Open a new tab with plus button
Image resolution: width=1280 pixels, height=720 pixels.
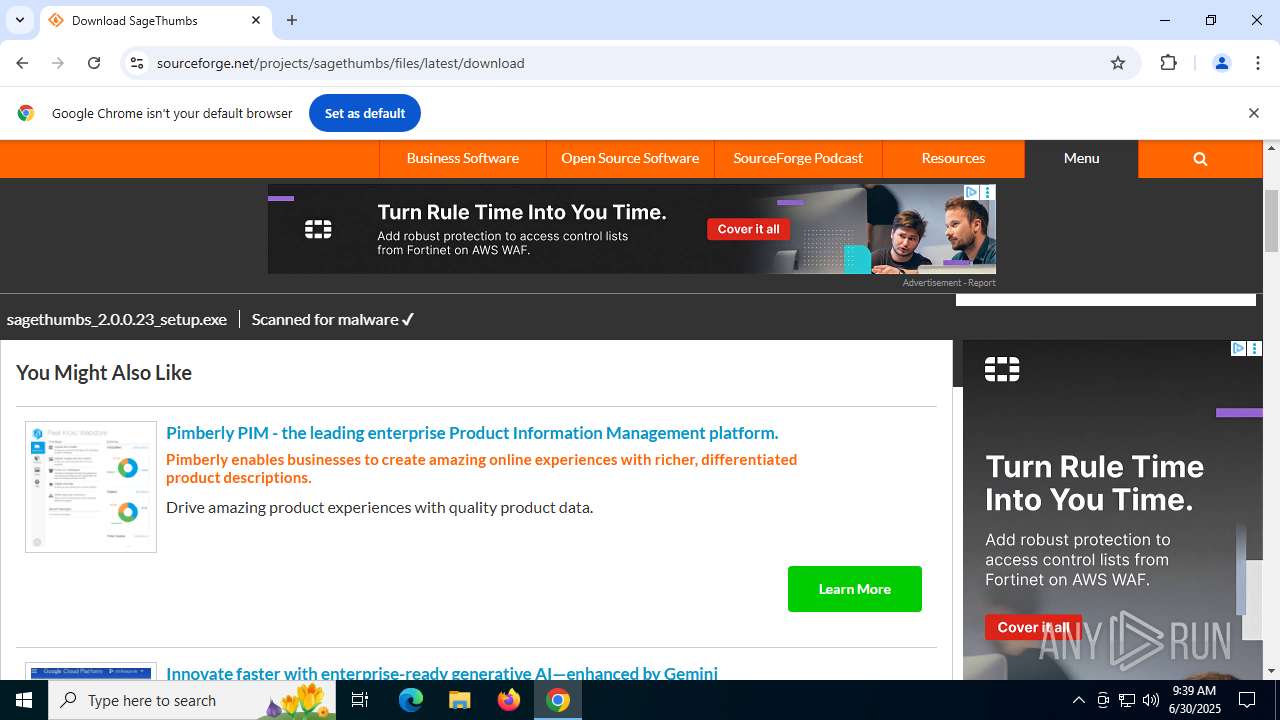pos(292,20)
